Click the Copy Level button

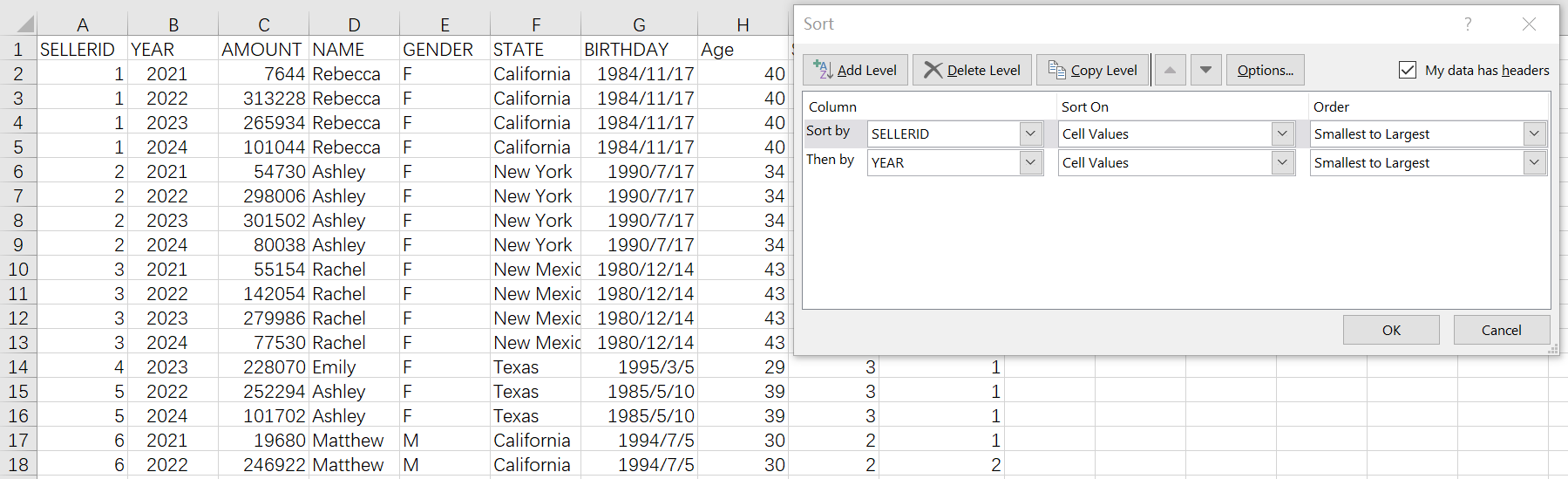[1093, 70]
